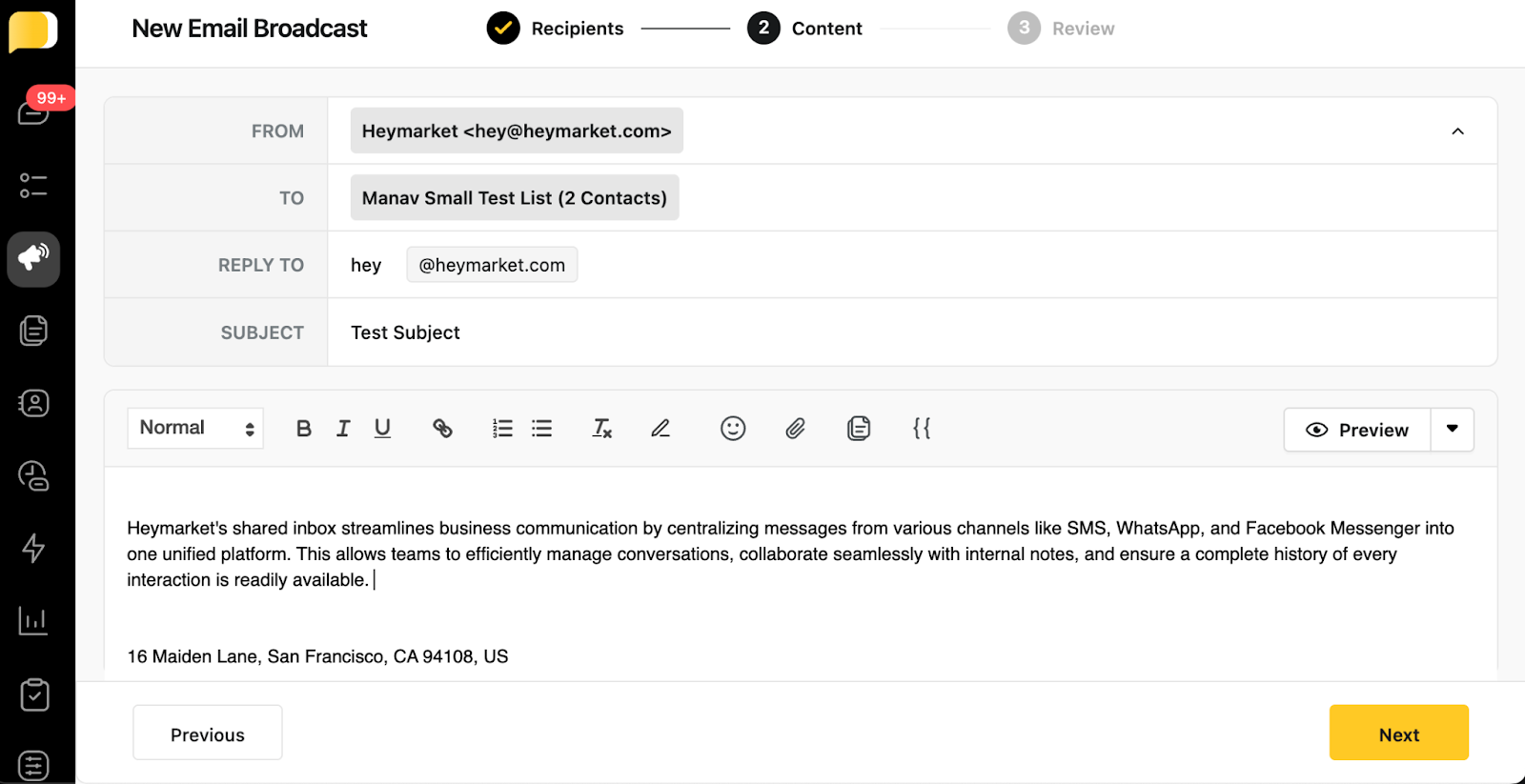Insert a template from toolbar
This screenshot has height=784, width=1525.
click(858, 429)
